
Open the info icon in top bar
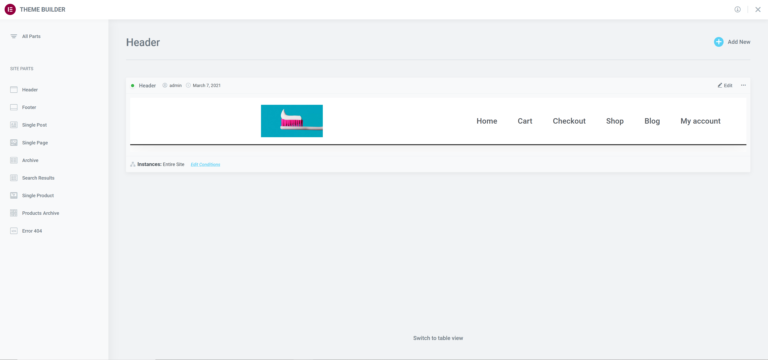click(x=737, y=9)
